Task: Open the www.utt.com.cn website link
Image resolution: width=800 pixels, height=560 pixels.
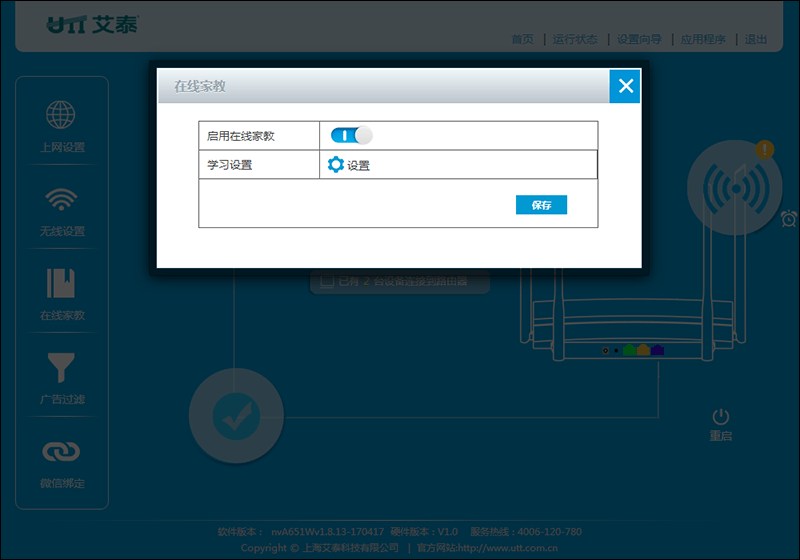Action: click(x=508, y=548)
